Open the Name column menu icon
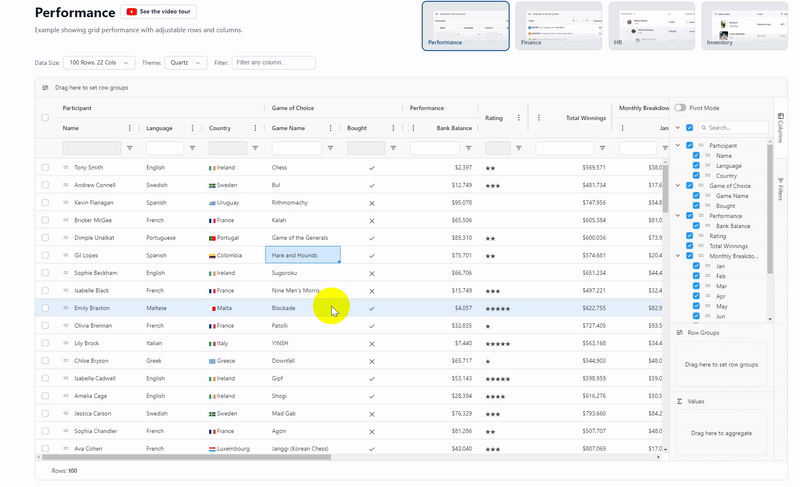This screenshot has height=487, width=800. point(130,128)
